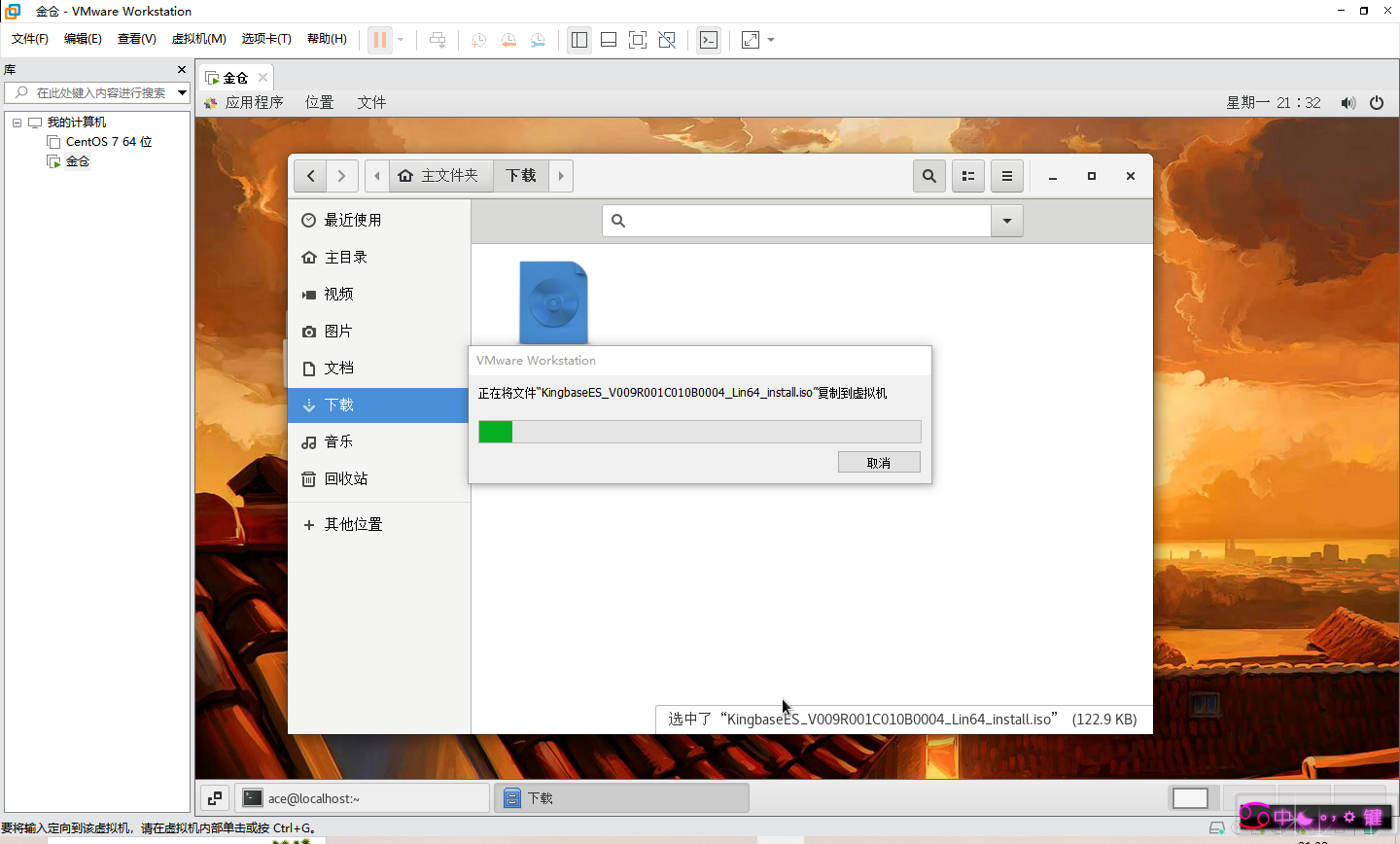
Task: Collapse the 我的计算机 tree node
Action: click(x=17, y=123)
